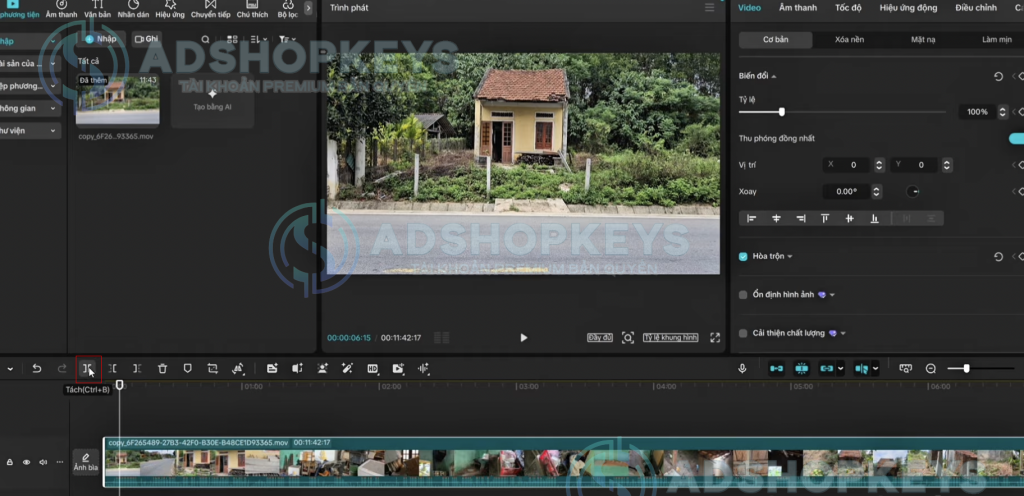
Task: Click the Nhập import button
Action: (x=102, y=39)
